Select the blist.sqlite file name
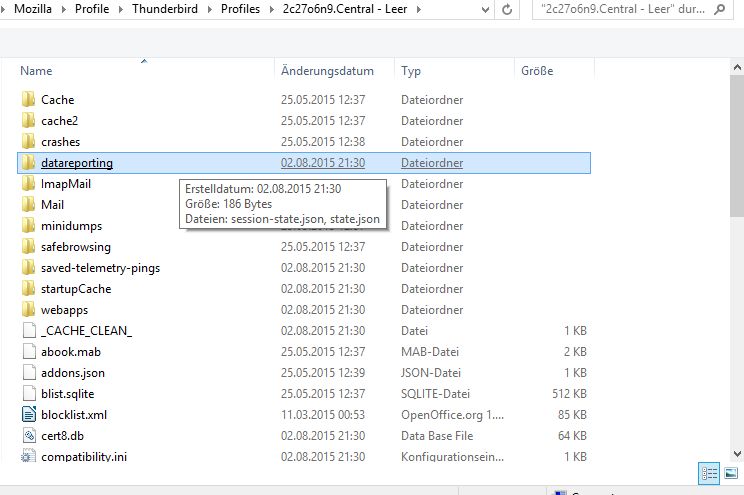 pyautogui.click(x=67, y=393)
